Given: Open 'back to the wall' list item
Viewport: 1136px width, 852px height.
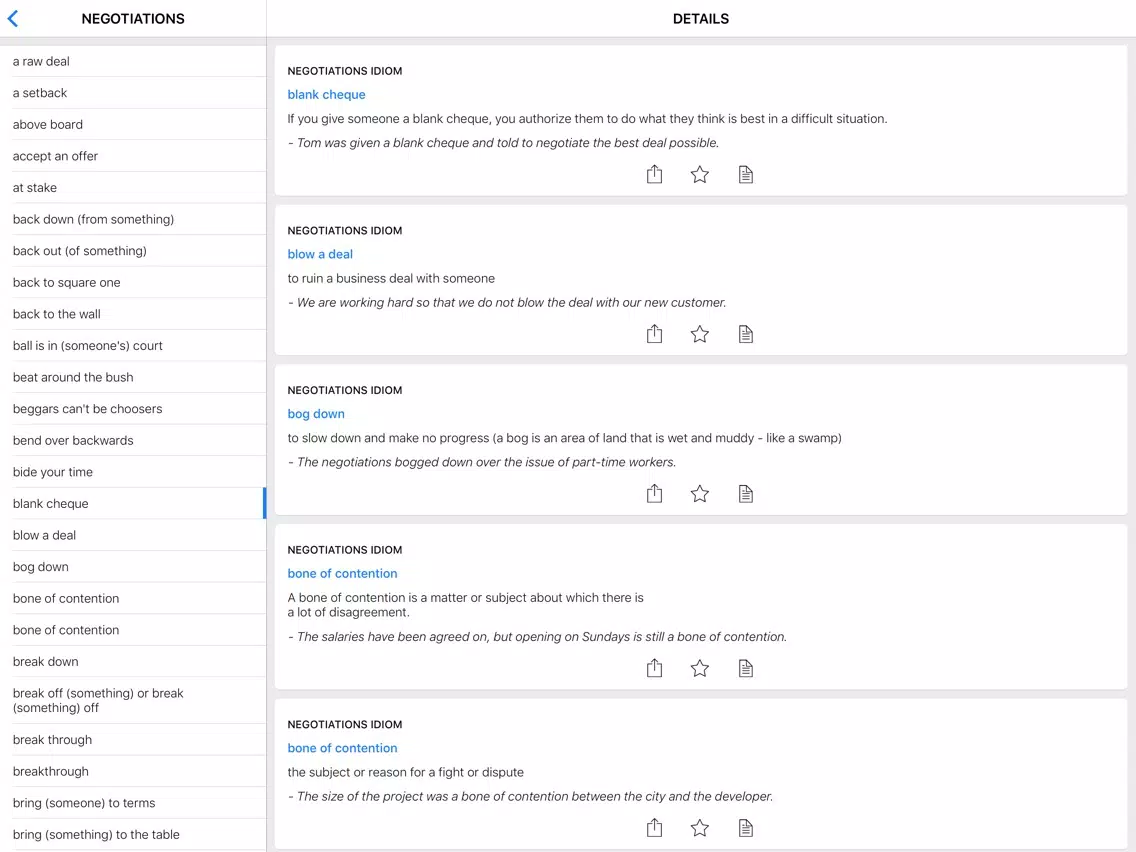Looking at the screenshot, I should [133, 314].
